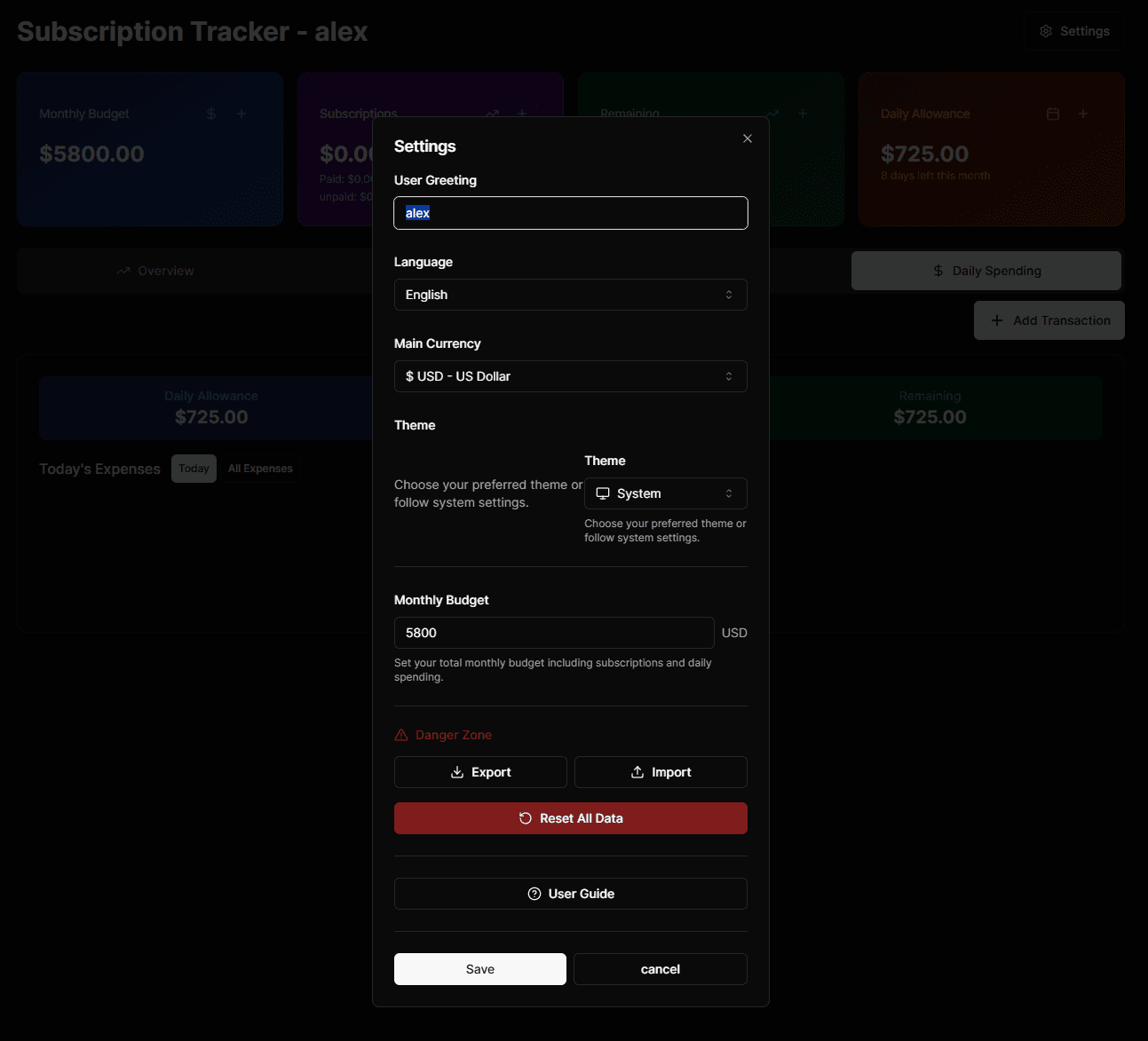Open the Theme selector showing System
Image resolution: width=1148 pixels, height=1041 pixels.
pos(665,493)
